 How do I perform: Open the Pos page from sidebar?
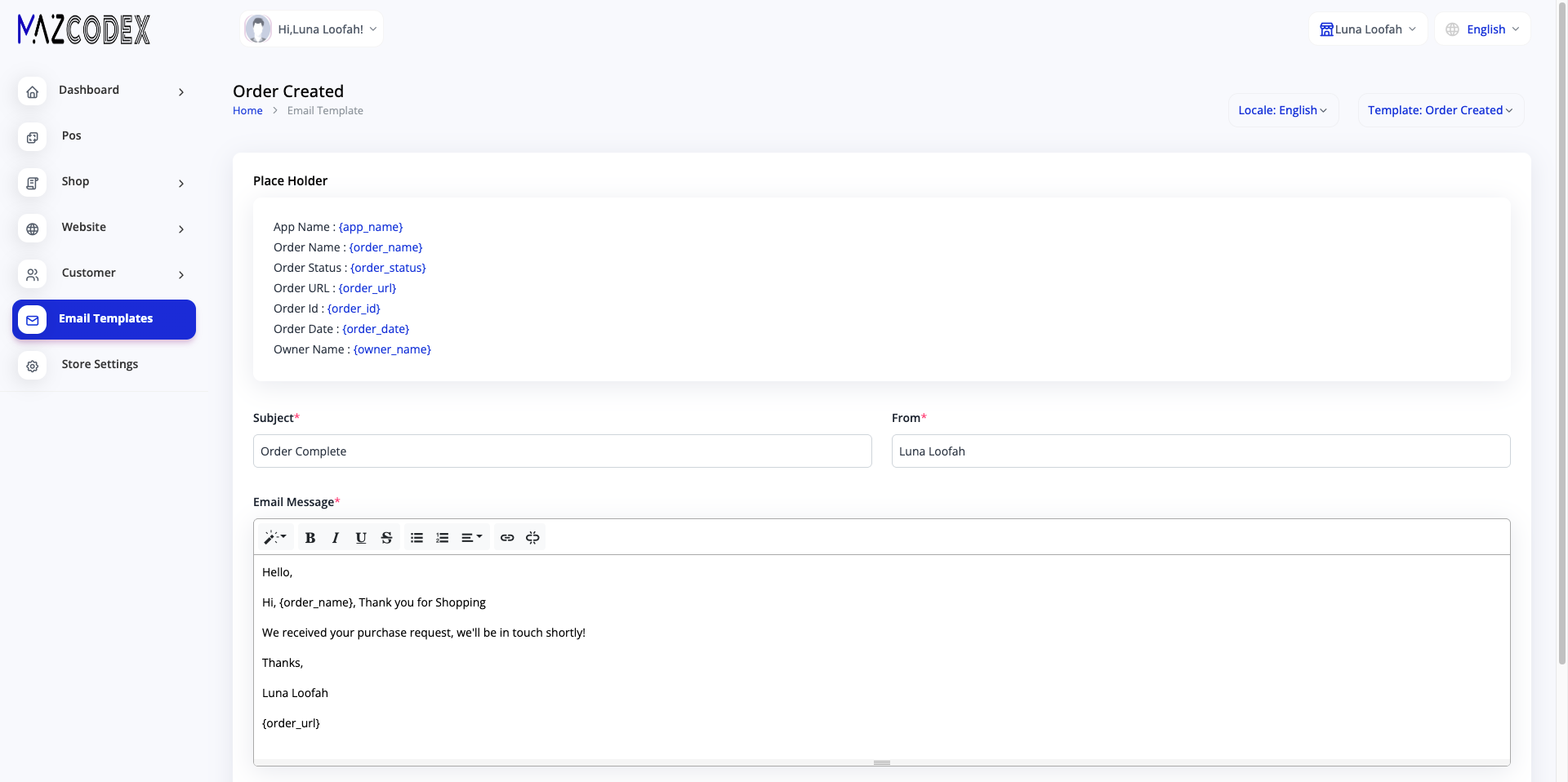[x=105, y=136]
